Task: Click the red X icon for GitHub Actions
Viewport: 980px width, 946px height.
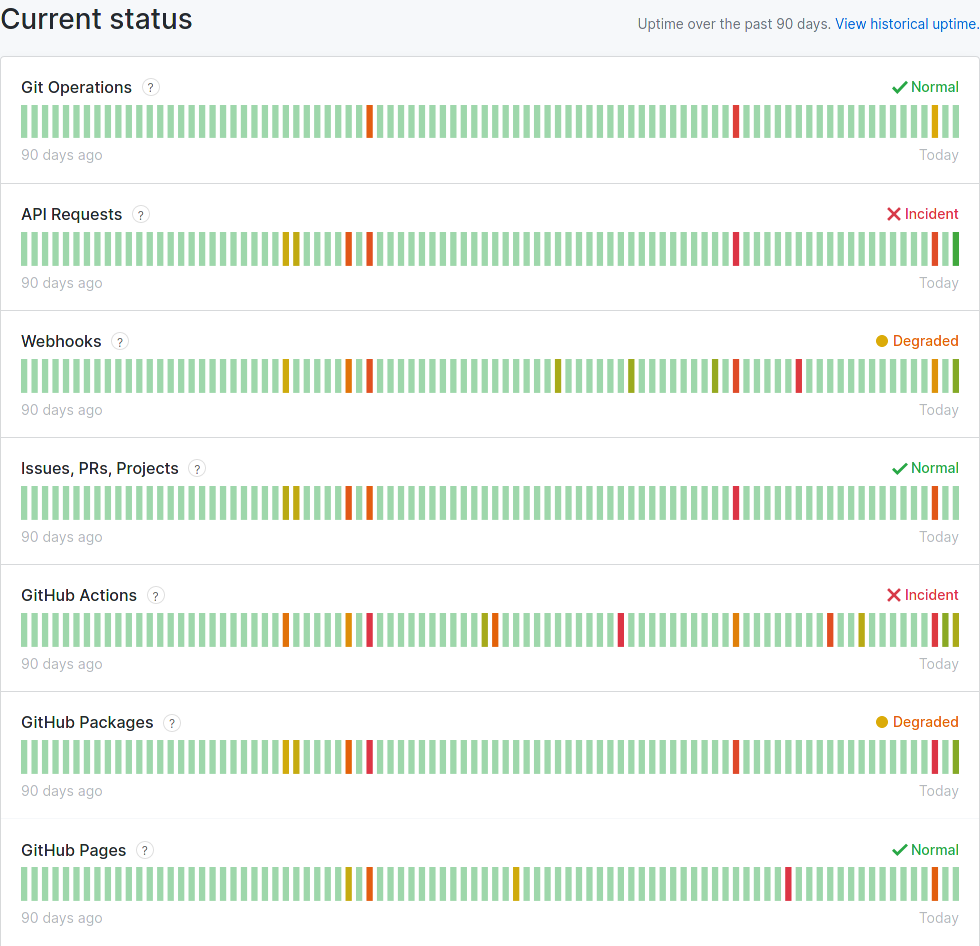Action: point(894,595)
